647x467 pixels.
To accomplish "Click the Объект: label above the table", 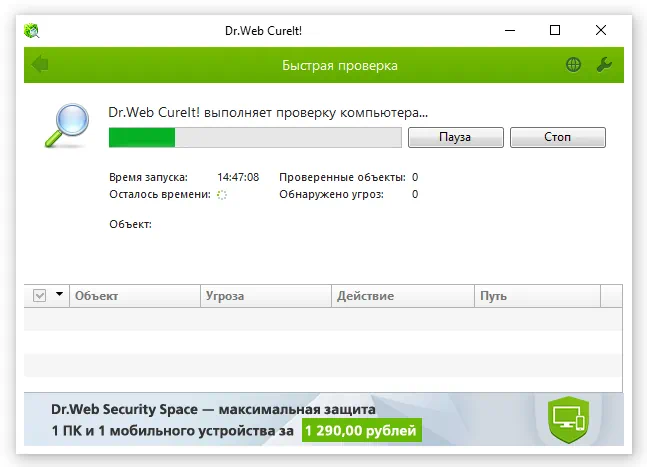I will [x=130, y=224].
